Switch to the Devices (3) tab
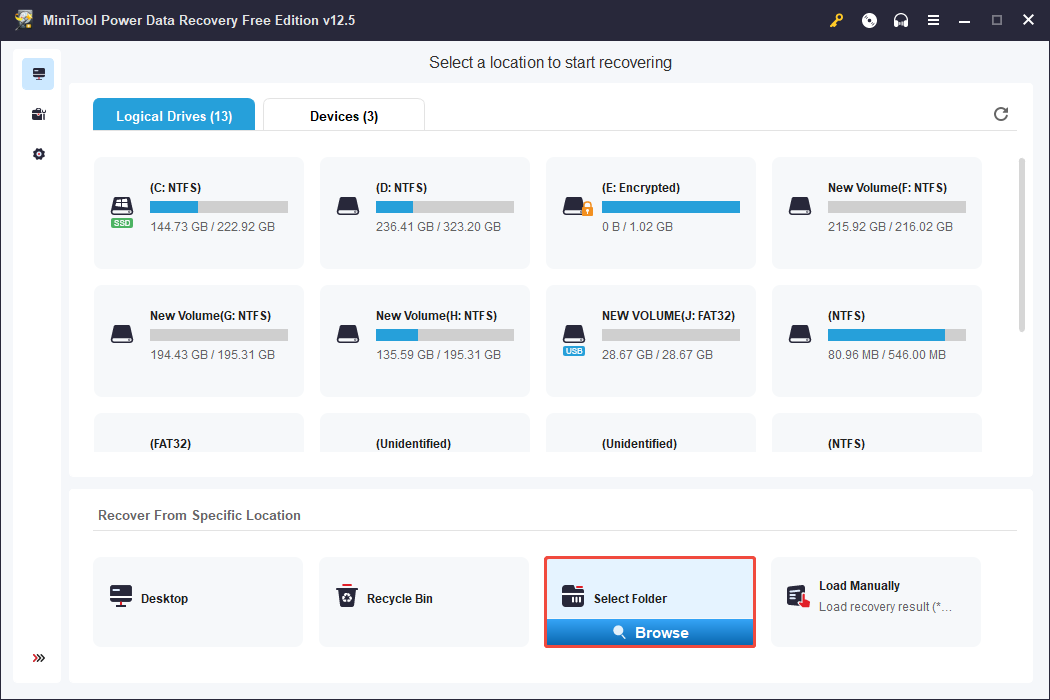 (344, 116)
